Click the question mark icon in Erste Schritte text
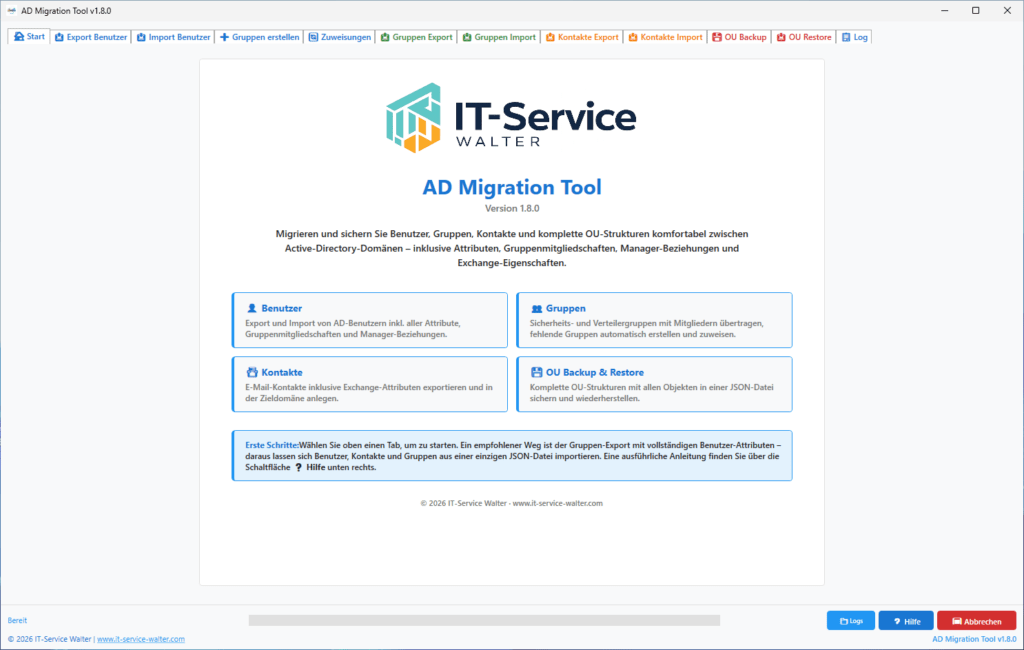 click(x=298, y=468)
